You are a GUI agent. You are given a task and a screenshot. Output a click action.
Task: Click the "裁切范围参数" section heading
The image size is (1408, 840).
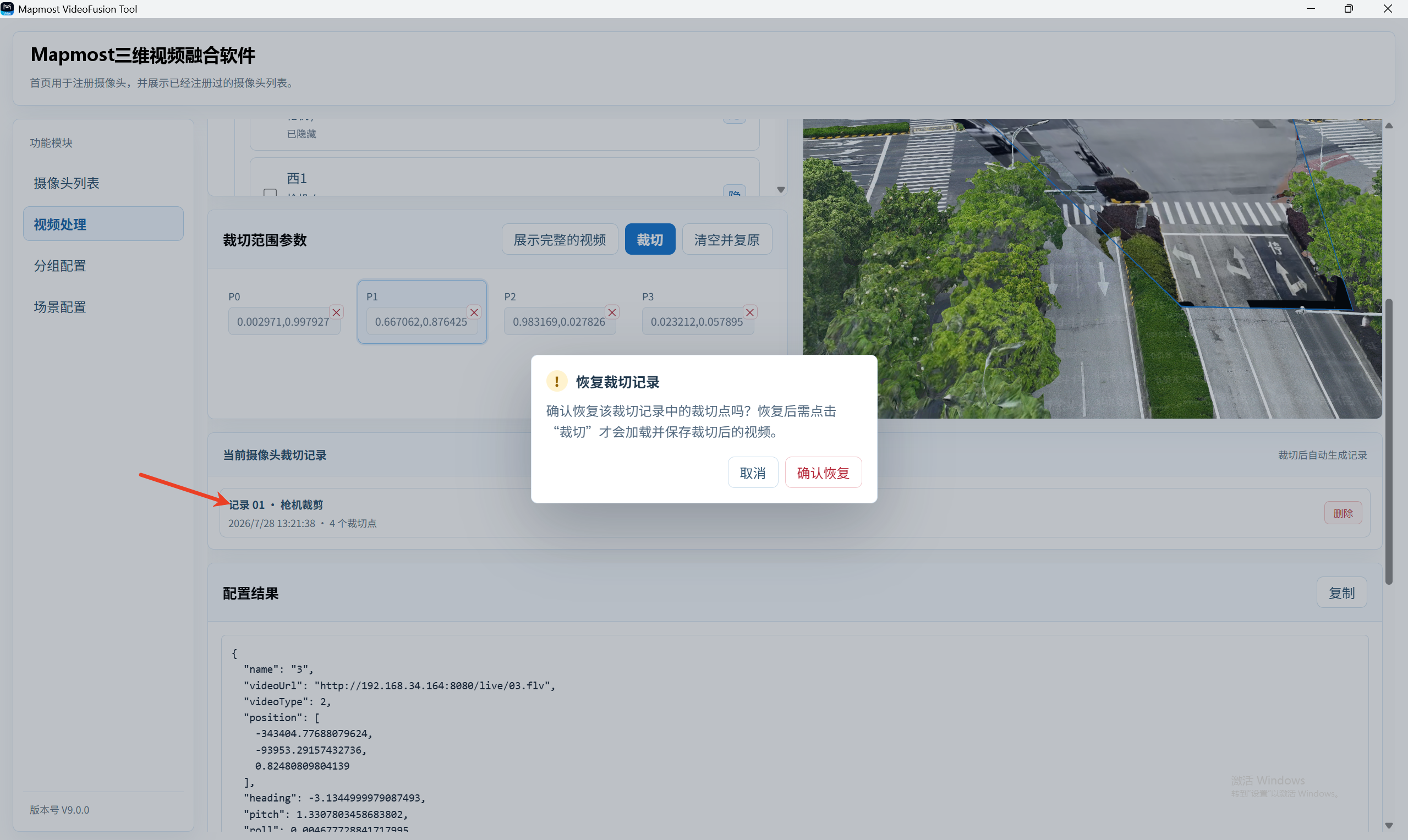point(265,240)
